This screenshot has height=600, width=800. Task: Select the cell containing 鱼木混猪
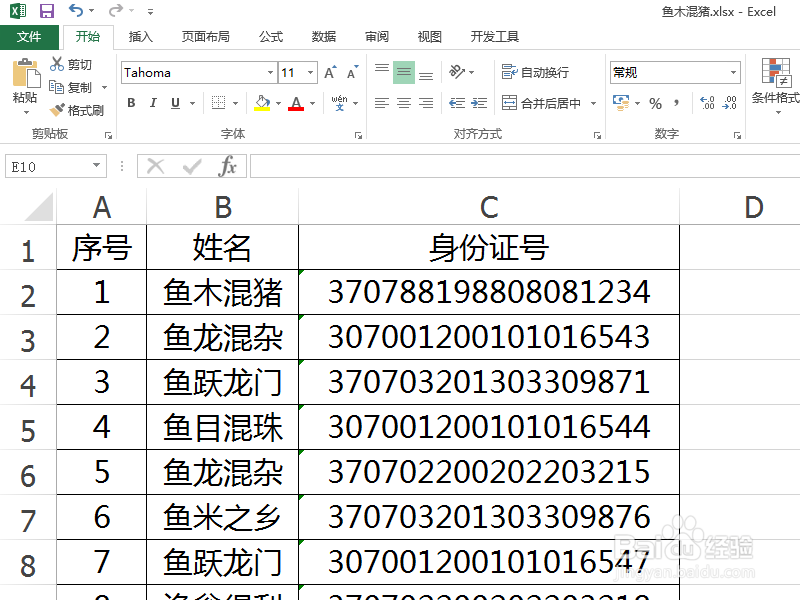click(x=222, y=292)
